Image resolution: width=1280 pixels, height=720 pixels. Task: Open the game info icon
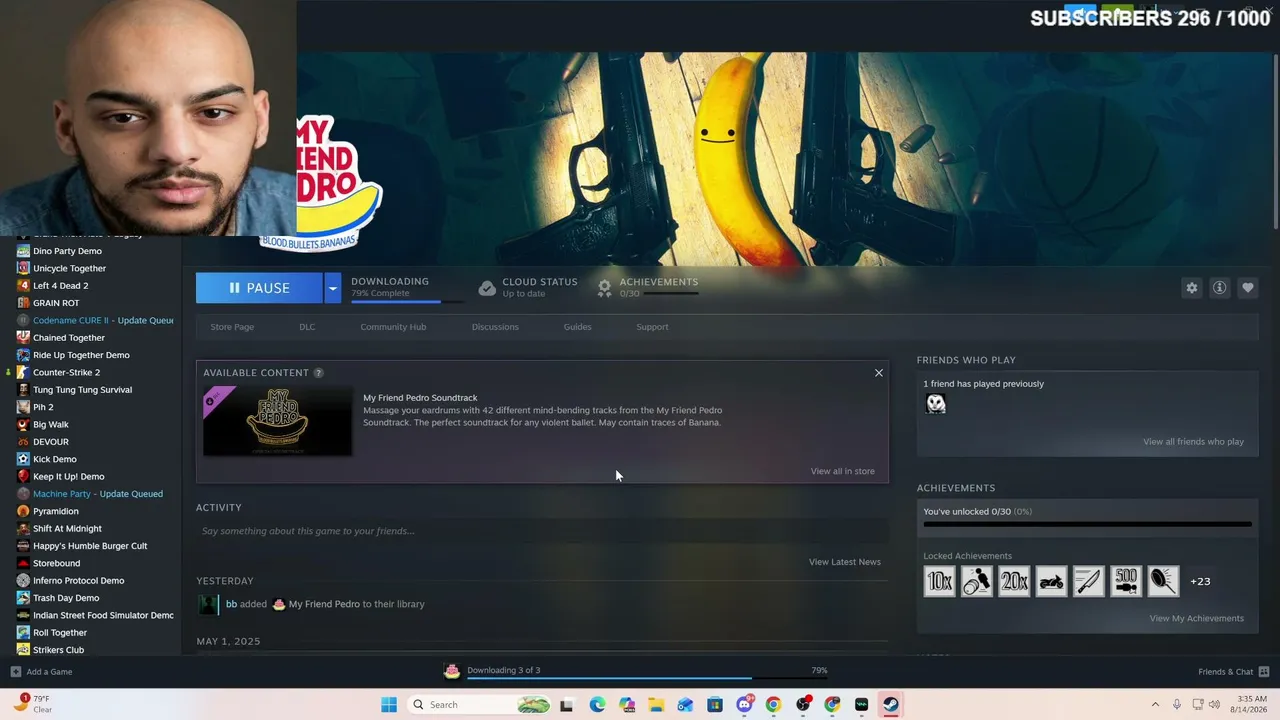click(x=1220, y=288)
